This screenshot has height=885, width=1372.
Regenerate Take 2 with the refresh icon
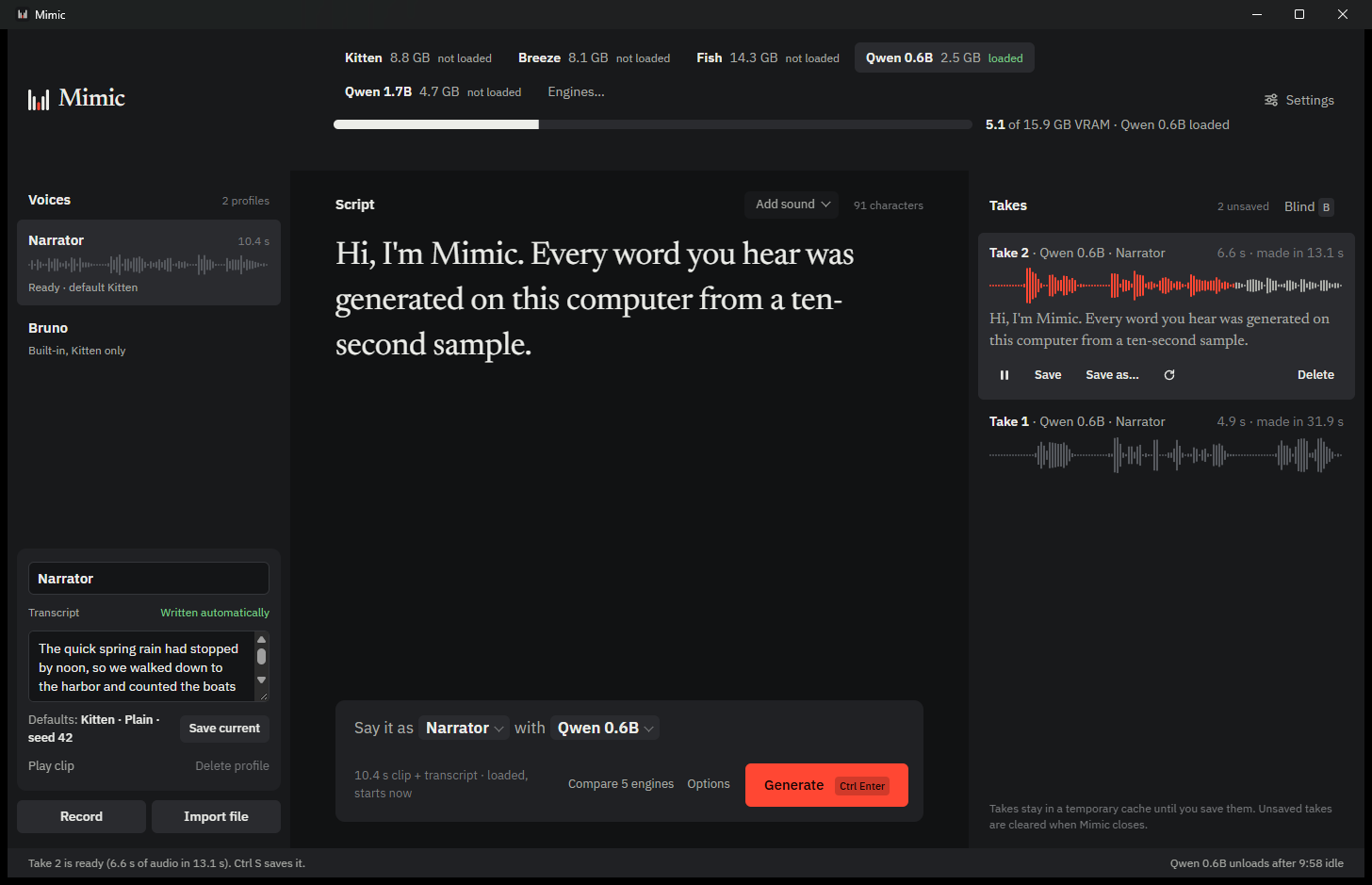point(1169,375)
